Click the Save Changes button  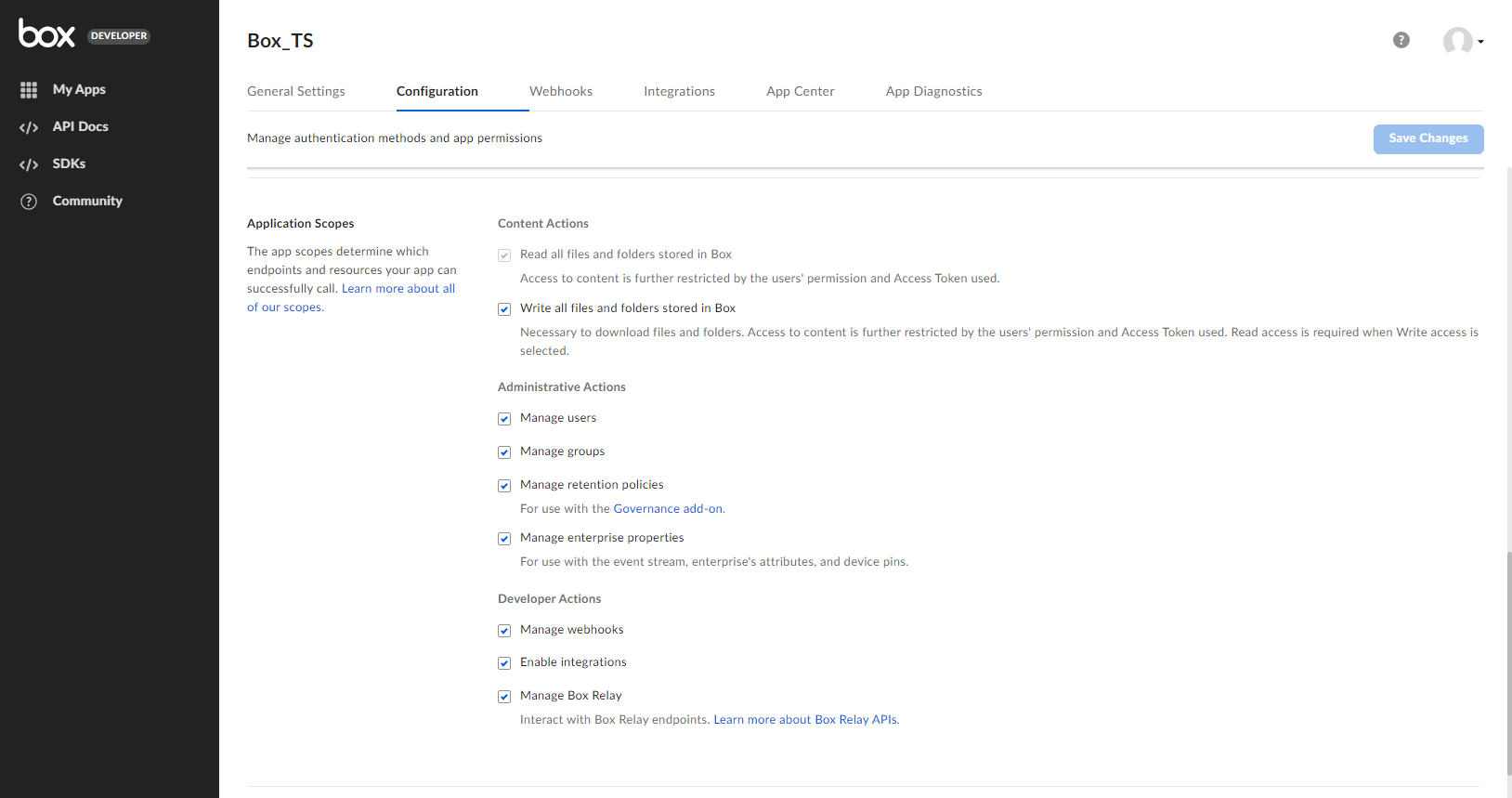(1428, 138)
